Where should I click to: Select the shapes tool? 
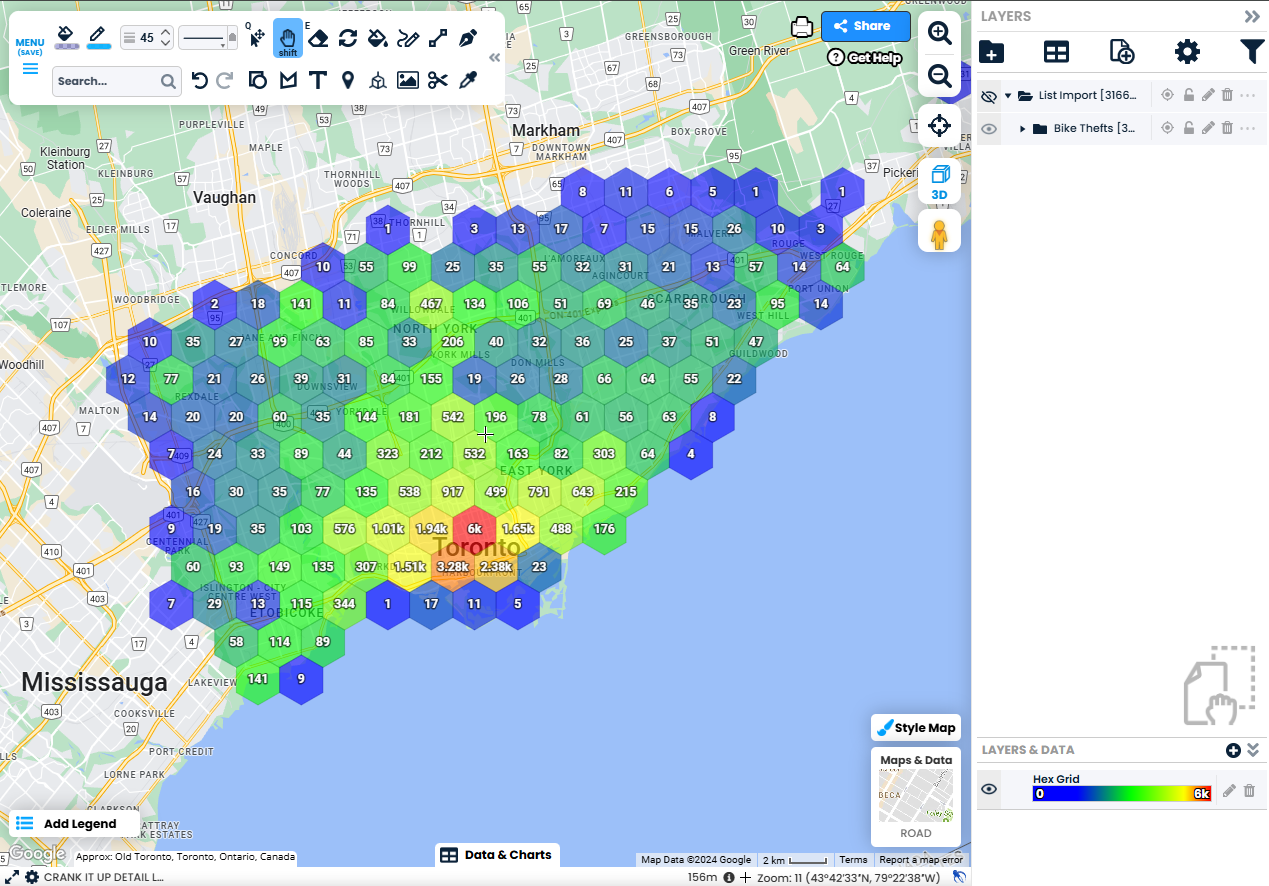258,80
